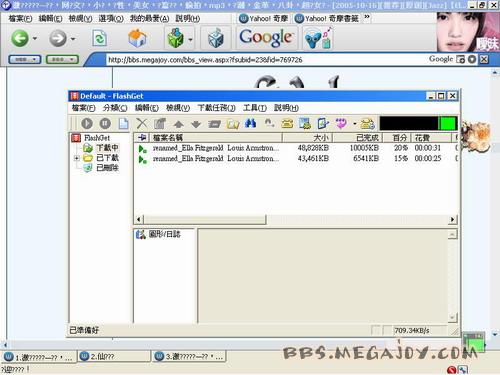This screenshot has width=500, height=375.
Task: Click the green back arrow button
Action: point(20,38)
